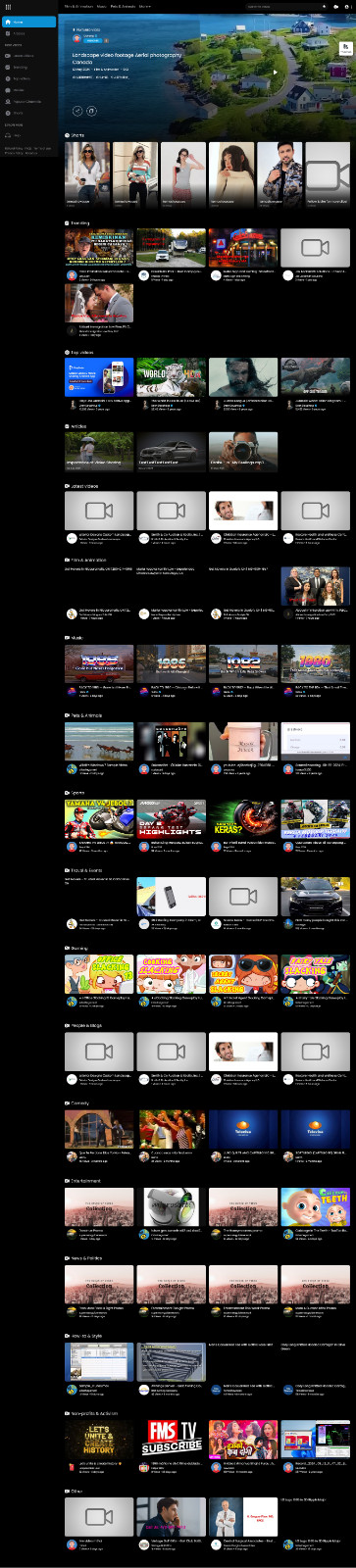Open the Keras? motorcycle video thumbnail
This screenshot has height=1568, width=356.
(243, 818)
